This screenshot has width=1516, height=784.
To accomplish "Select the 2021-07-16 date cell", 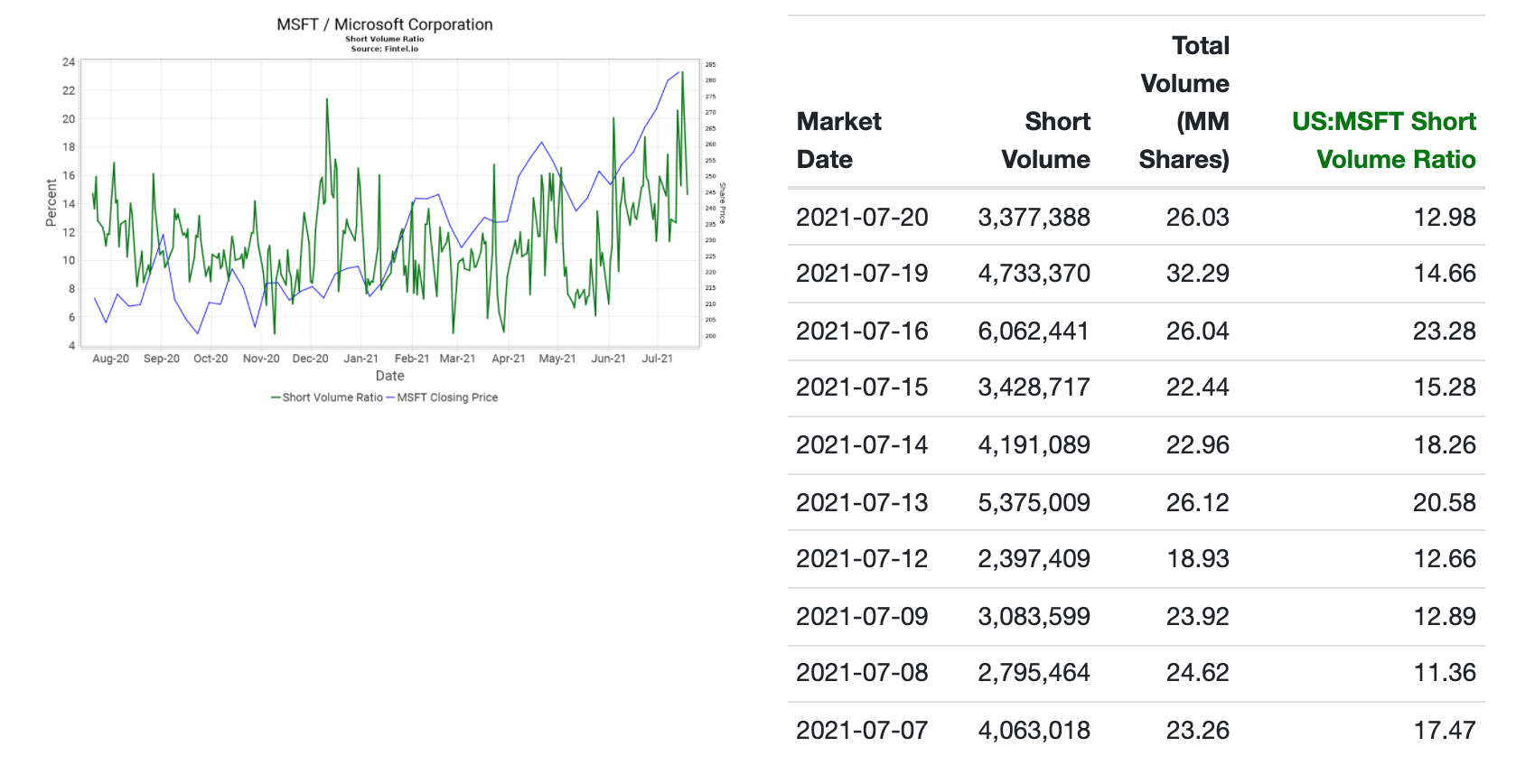I will tap(862, 331).
